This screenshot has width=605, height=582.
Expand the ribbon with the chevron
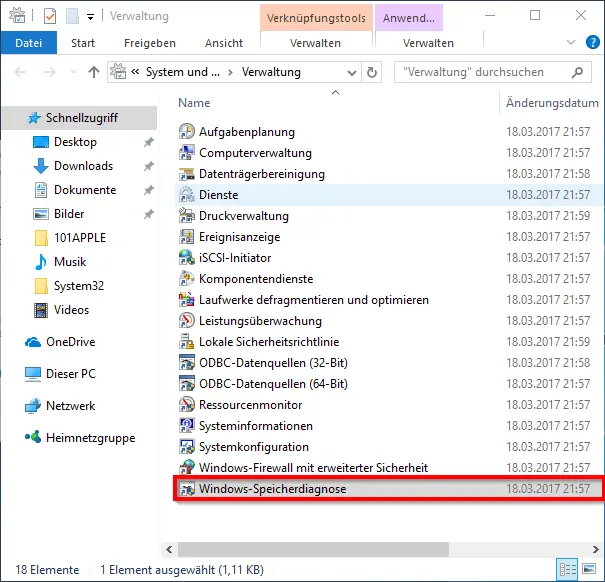571,42
